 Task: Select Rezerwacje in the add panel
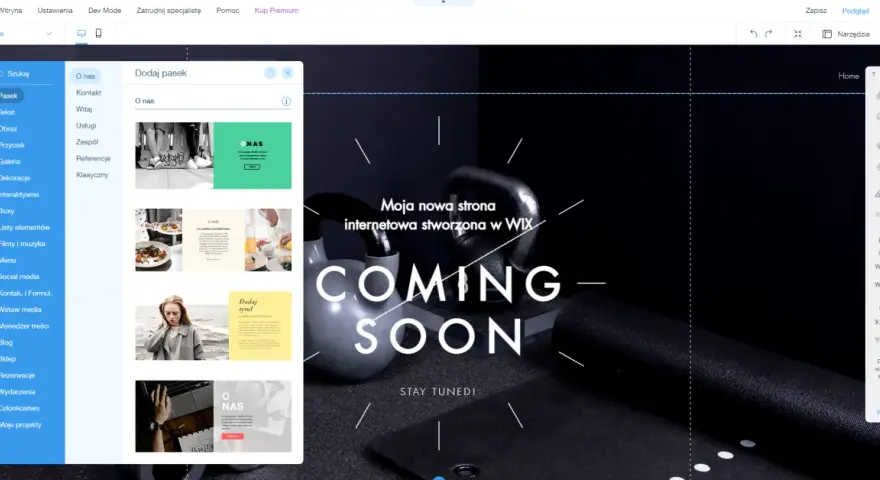tap(18, 375)
